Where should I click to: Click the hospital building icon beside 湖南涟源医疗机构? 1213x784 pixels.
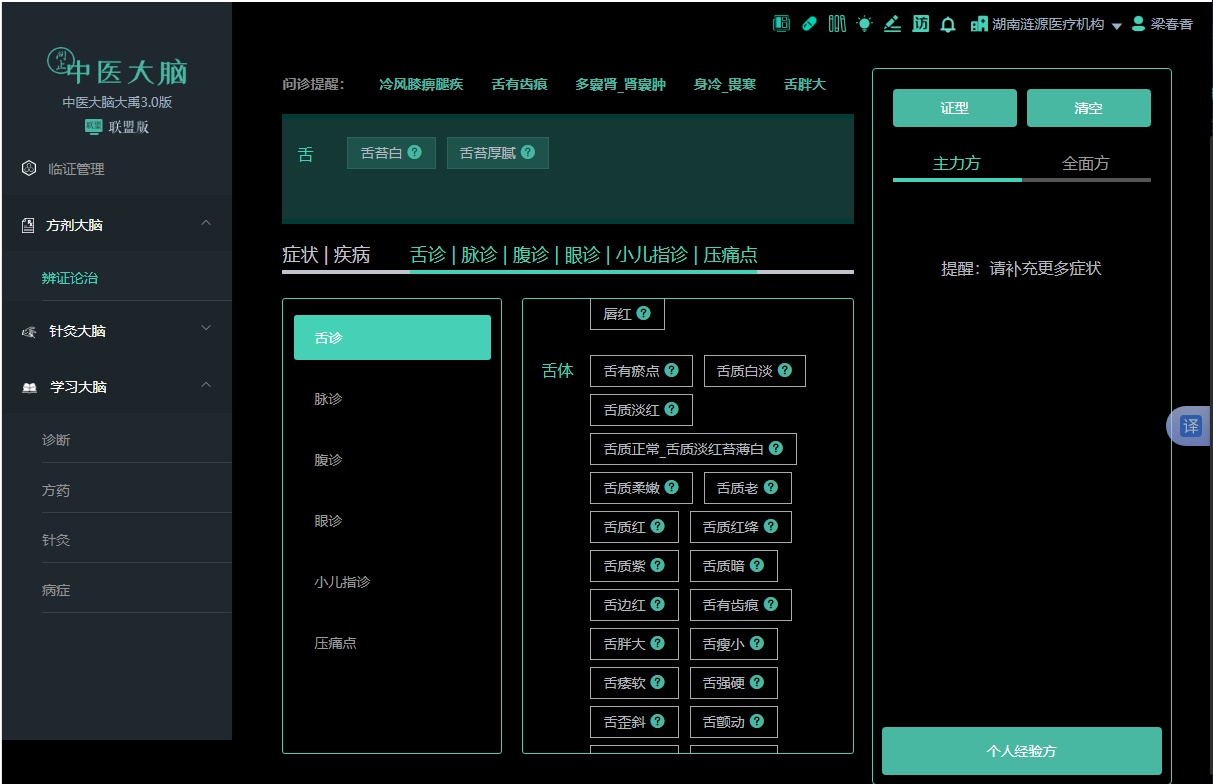pos(979,24)
